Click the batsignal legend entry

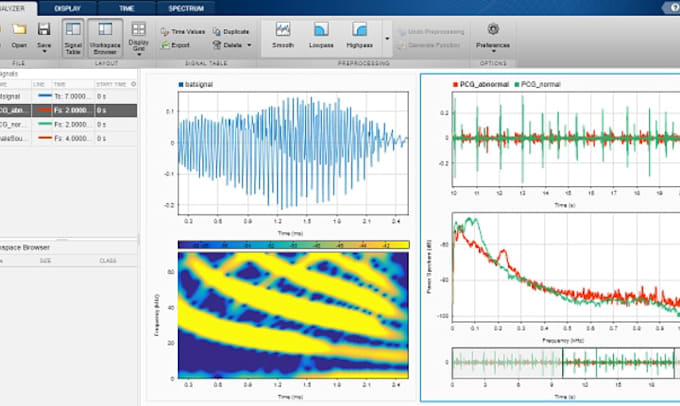pyautogui.click(x=196, y=84)
